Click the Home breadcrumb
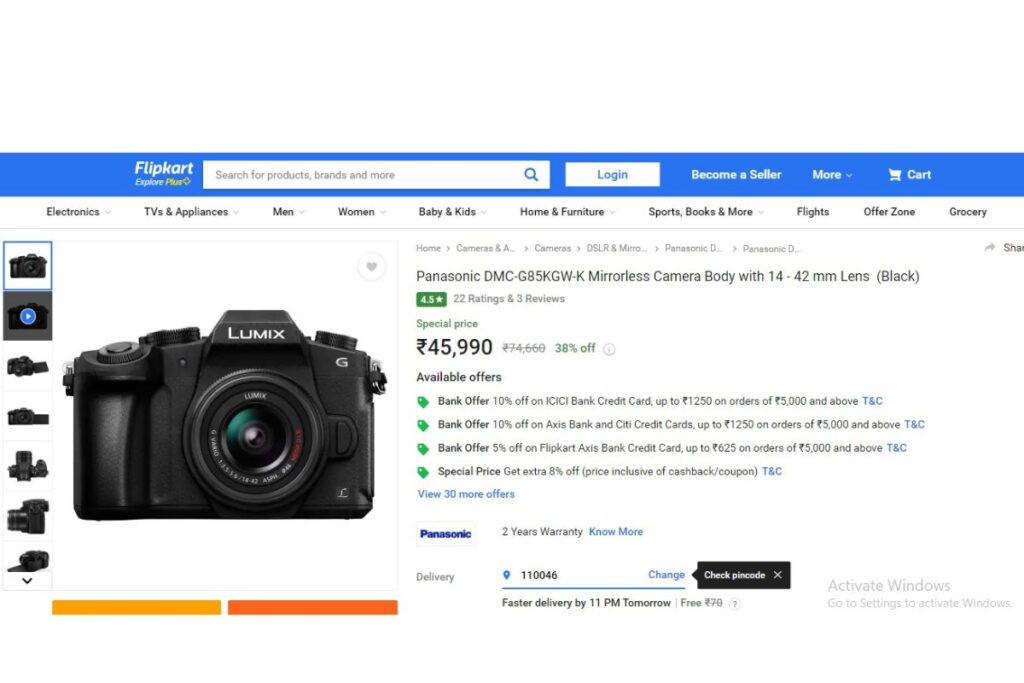The image size is (1024, 683). click(x=428, y=249)
